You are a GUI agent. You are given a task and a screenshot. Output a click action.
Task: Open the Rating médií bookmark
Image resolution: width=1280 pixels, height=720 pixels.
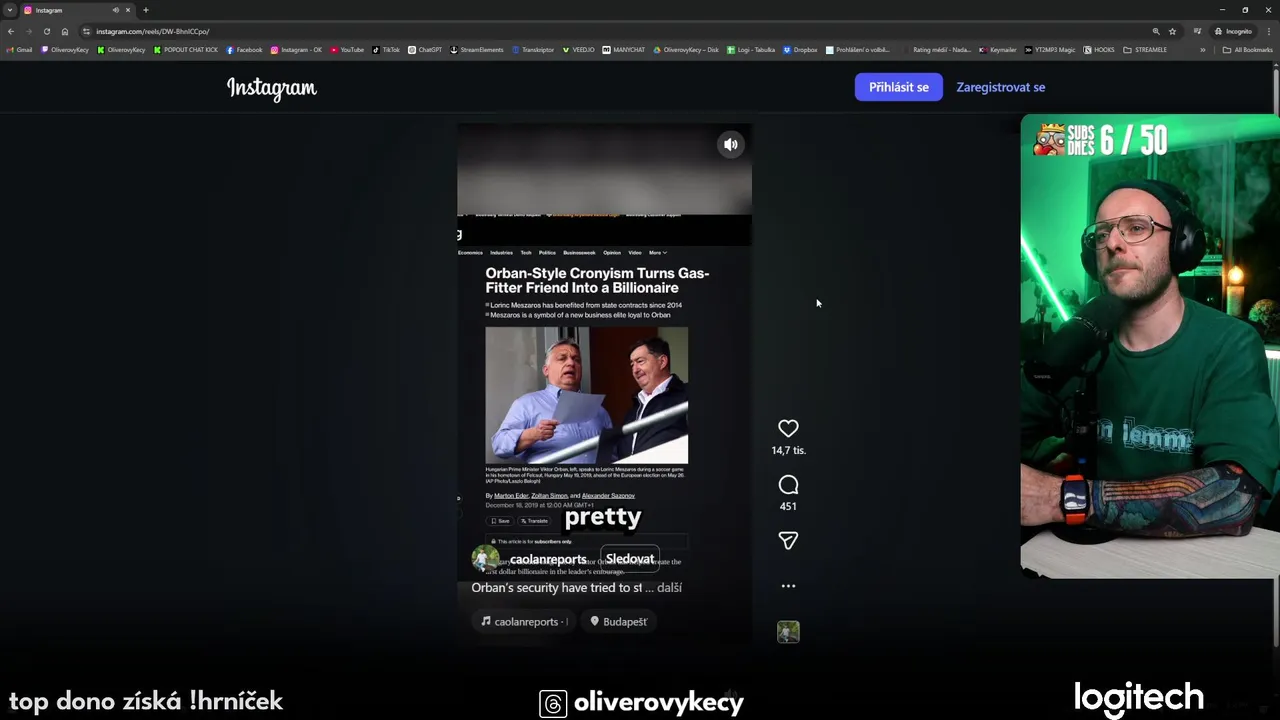click(937, 50)
